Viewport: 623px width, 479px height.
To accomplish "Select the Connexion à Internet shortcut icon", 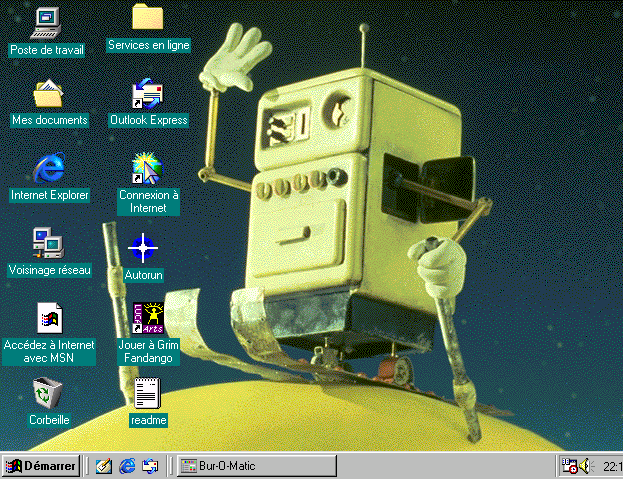I will coord(148,168).
